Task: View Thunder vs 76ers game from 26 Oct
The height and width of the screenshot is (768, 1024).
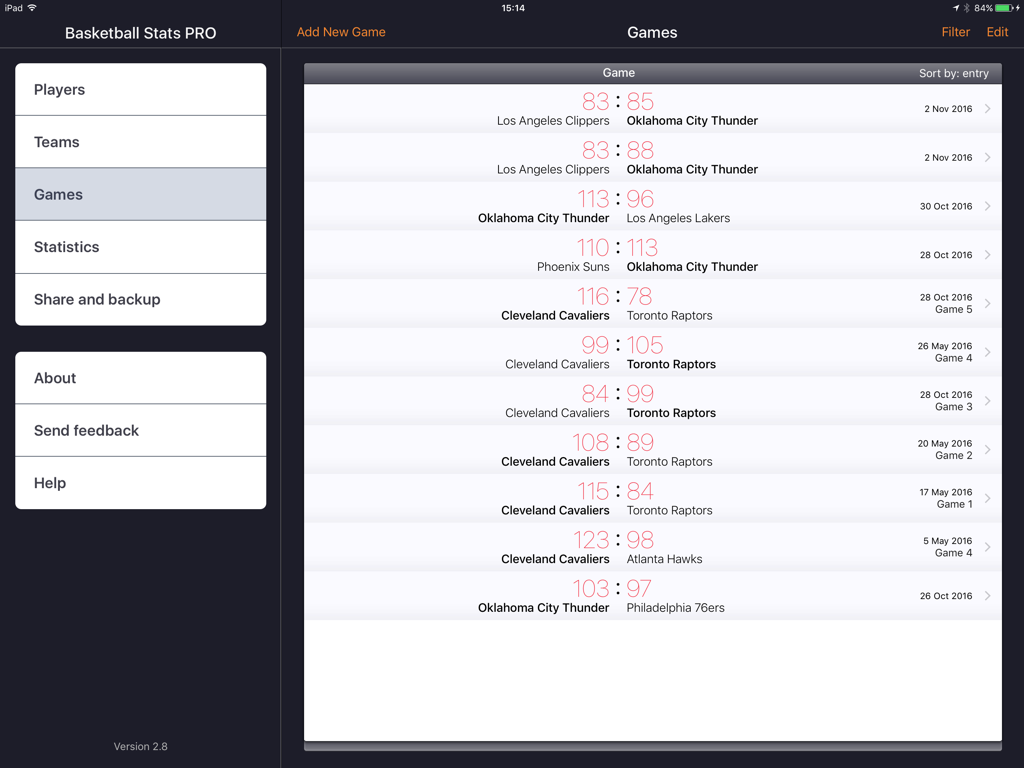Action: (x=652, y=596)
